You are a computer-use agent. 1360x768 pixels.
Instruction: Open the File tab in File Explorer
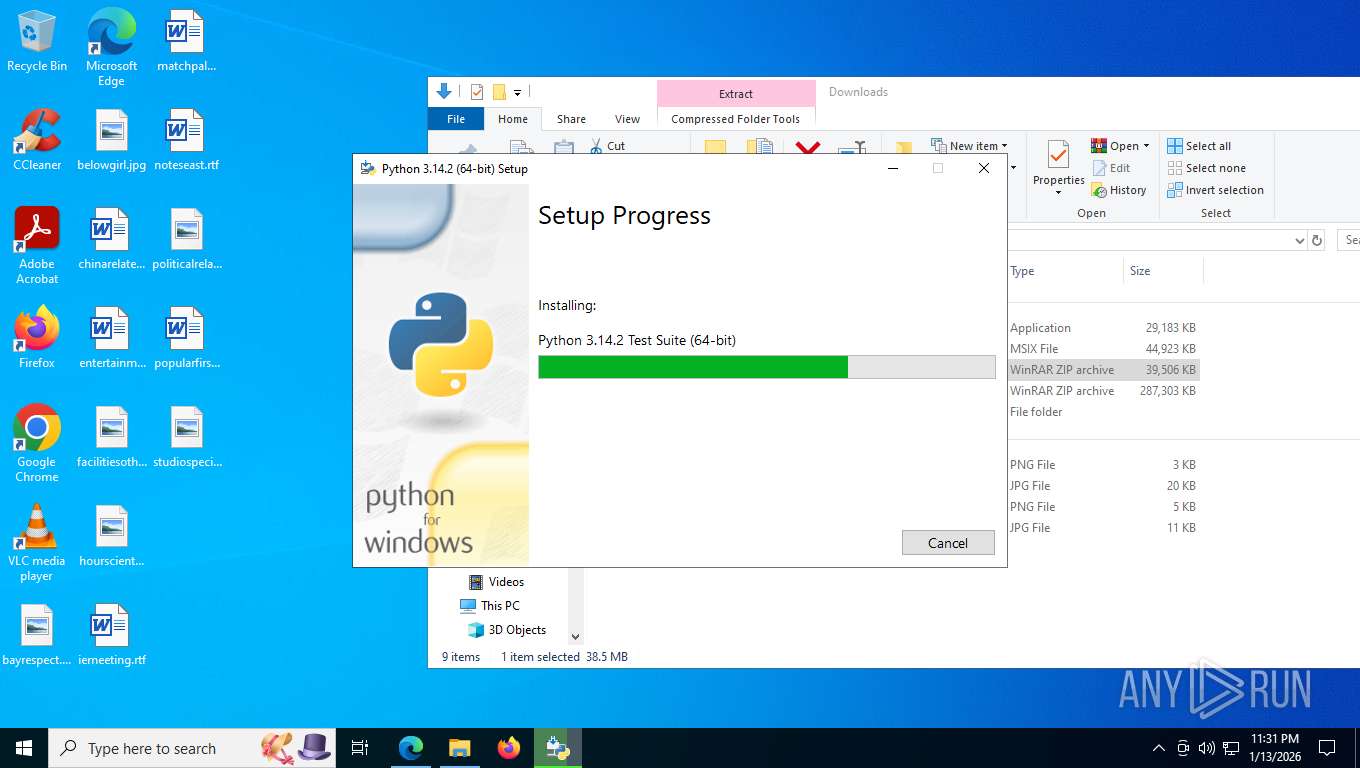click(456, 119)
